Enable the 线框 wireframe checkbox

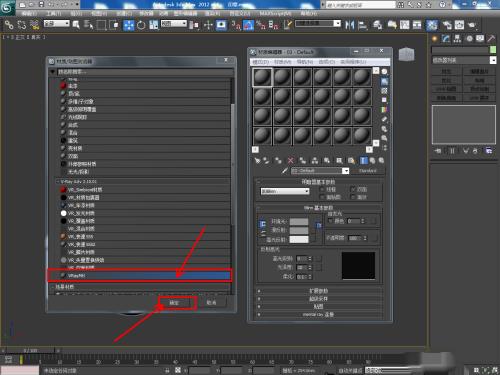tap(322, 189)
